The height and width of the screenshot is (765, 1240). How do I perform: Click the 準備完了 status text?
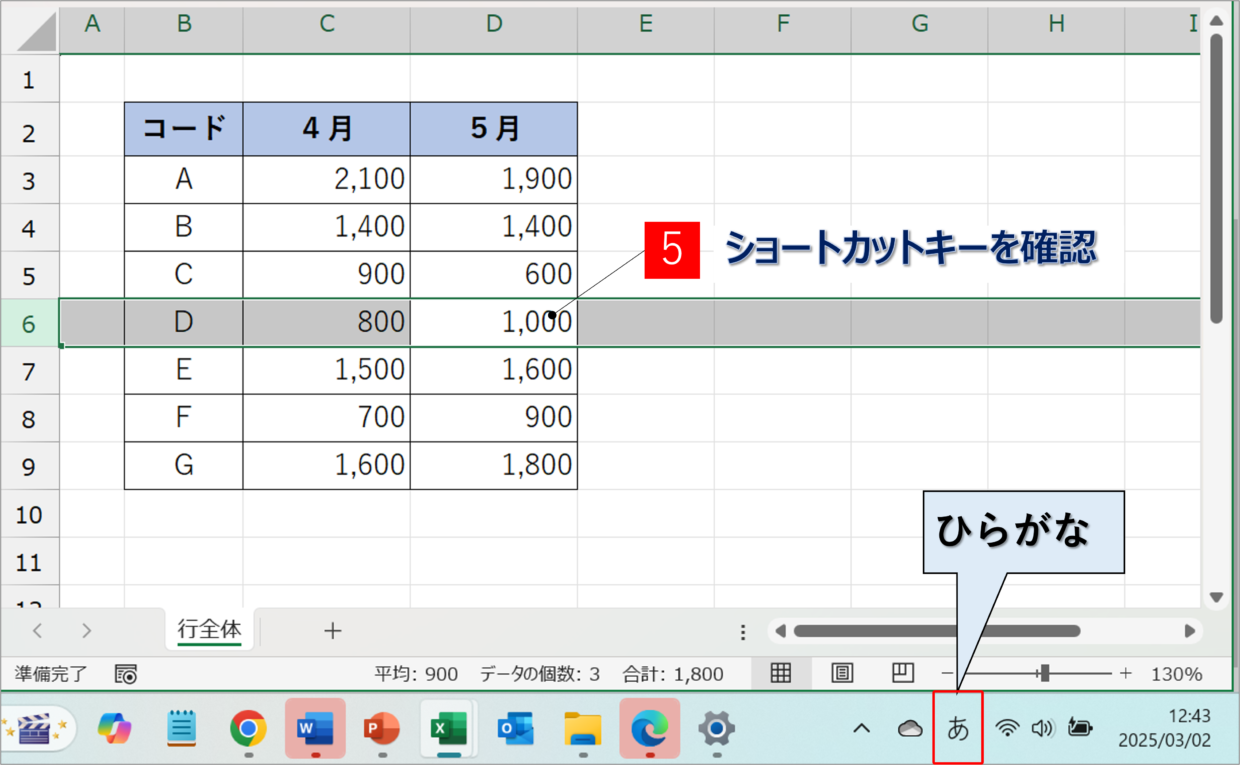click(52, 674)
